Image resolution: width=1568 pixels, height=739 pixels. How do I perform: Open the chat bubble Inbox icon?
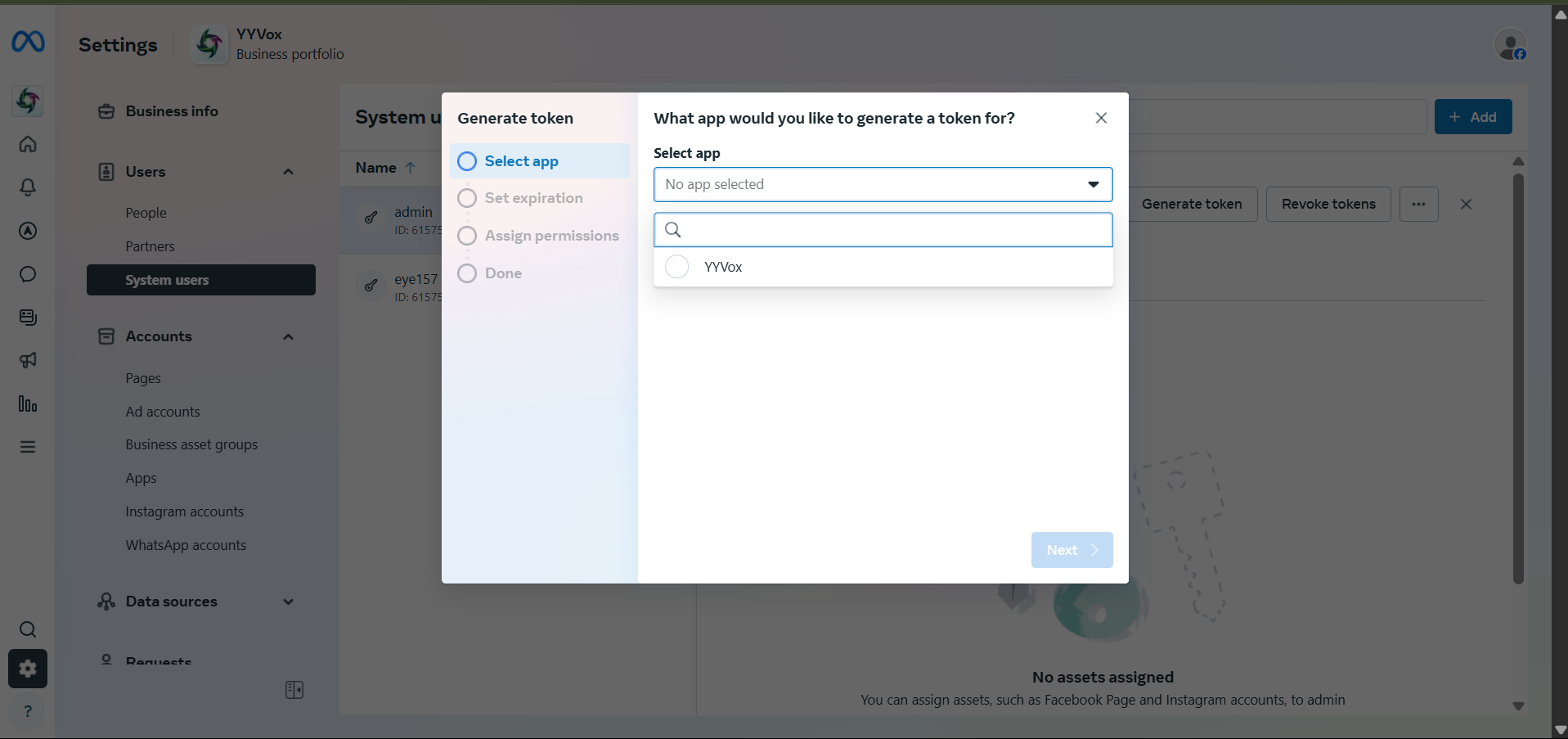pos(28,274)
